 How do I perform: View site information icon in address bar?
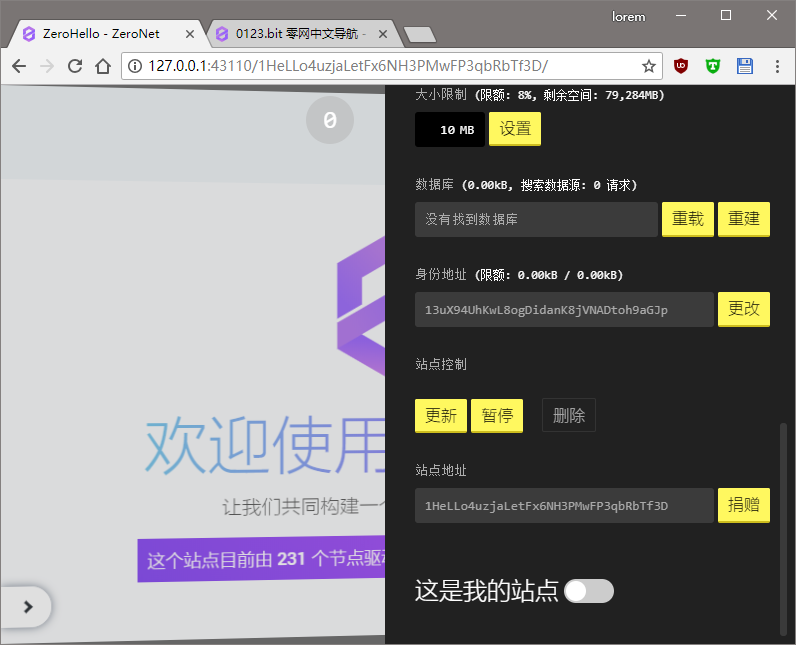coord(135,66)
